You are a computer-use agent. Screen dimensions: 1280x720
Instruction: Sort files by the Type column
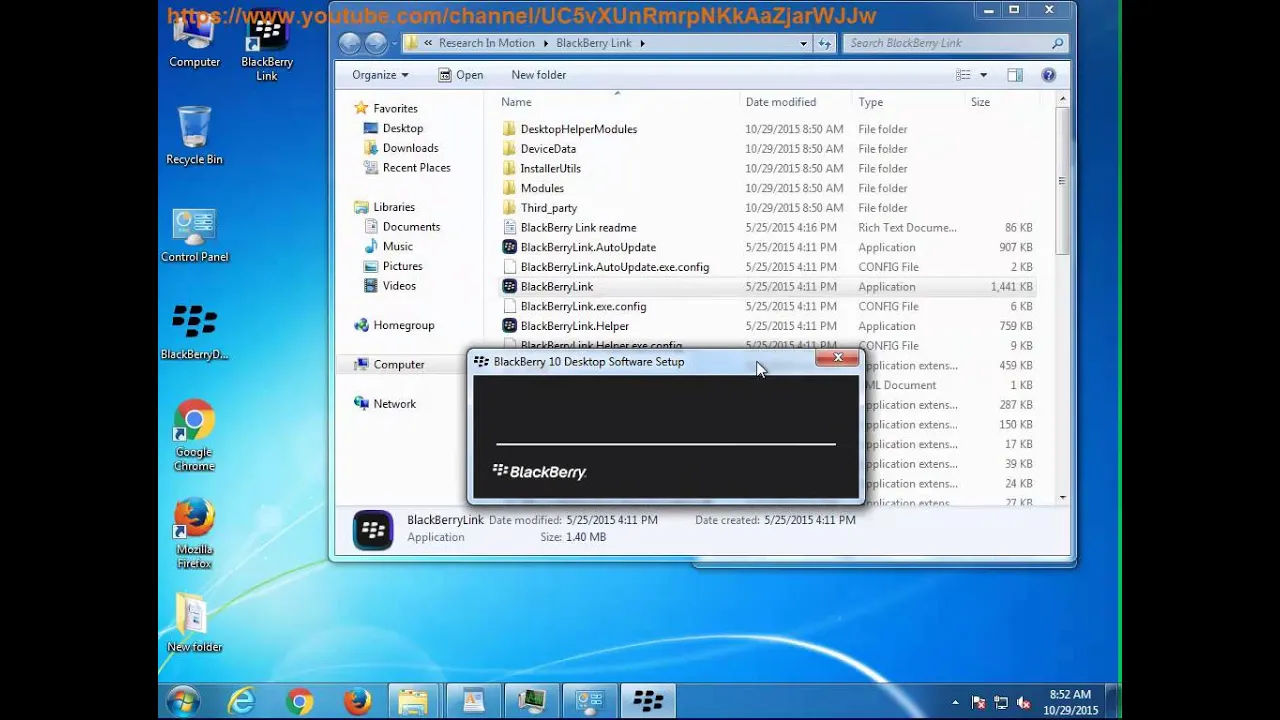tap(908, 102)
